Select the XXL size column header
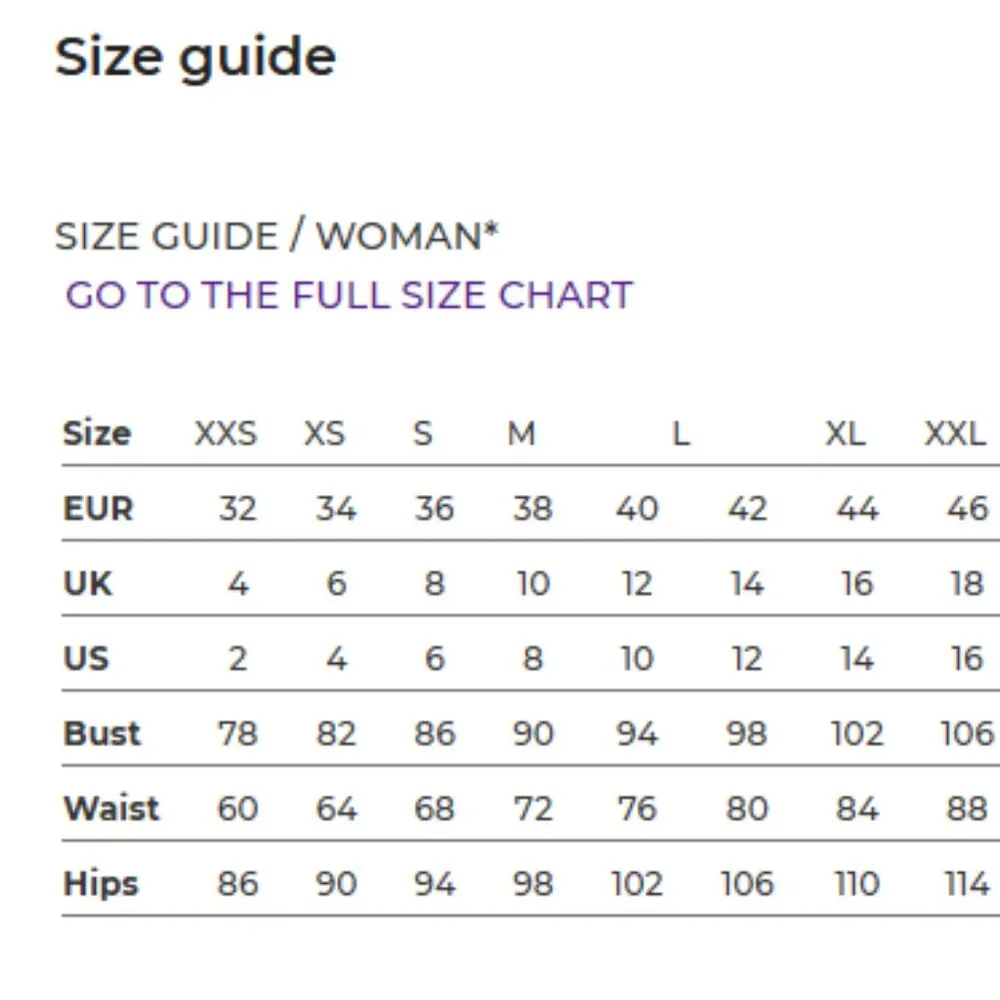1000x1000 pixels. [x=954, y=434]
